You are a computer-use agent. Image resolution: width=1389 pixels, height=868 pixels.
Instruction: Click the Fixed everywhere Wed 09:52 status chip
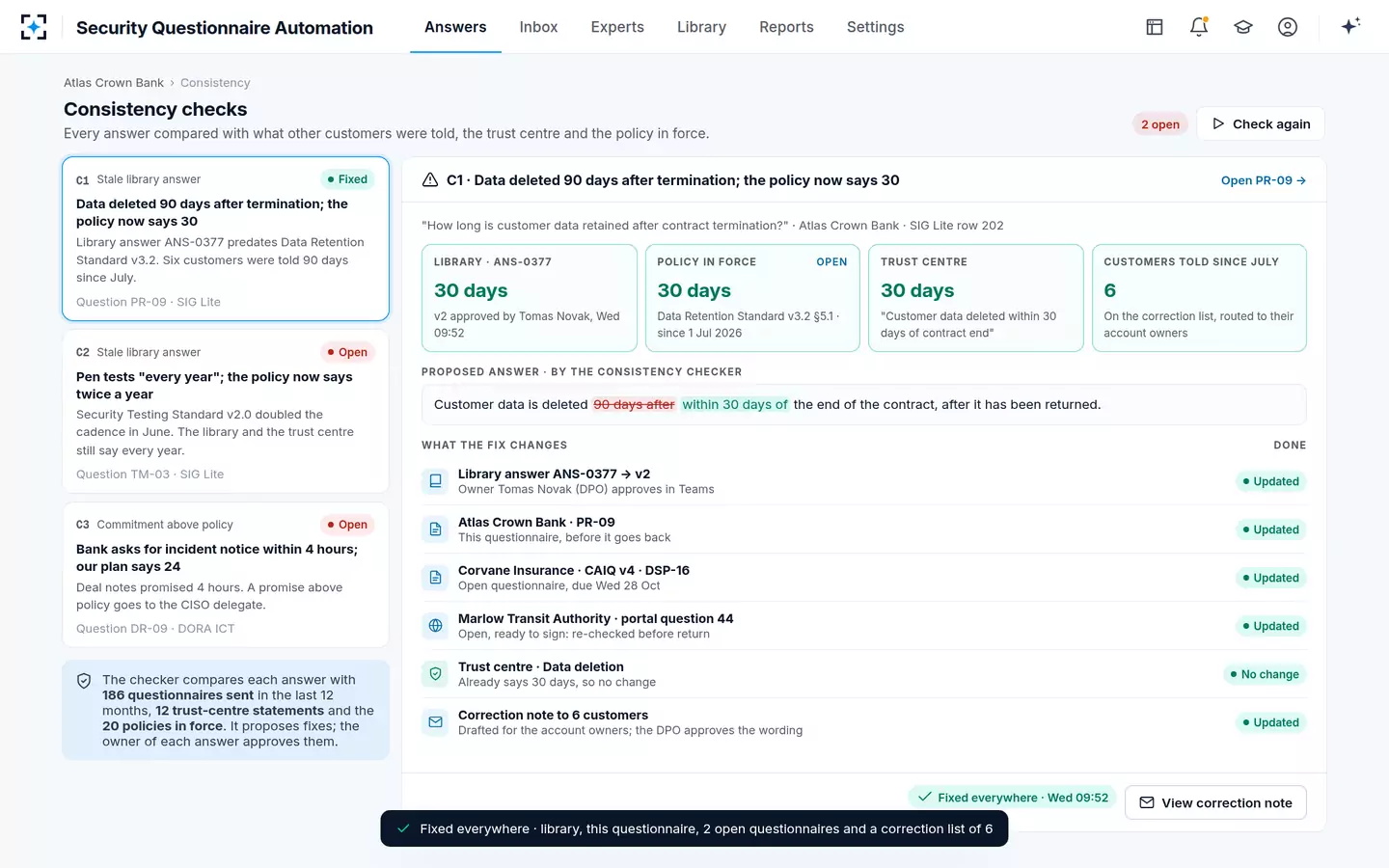click(1013, 798)
